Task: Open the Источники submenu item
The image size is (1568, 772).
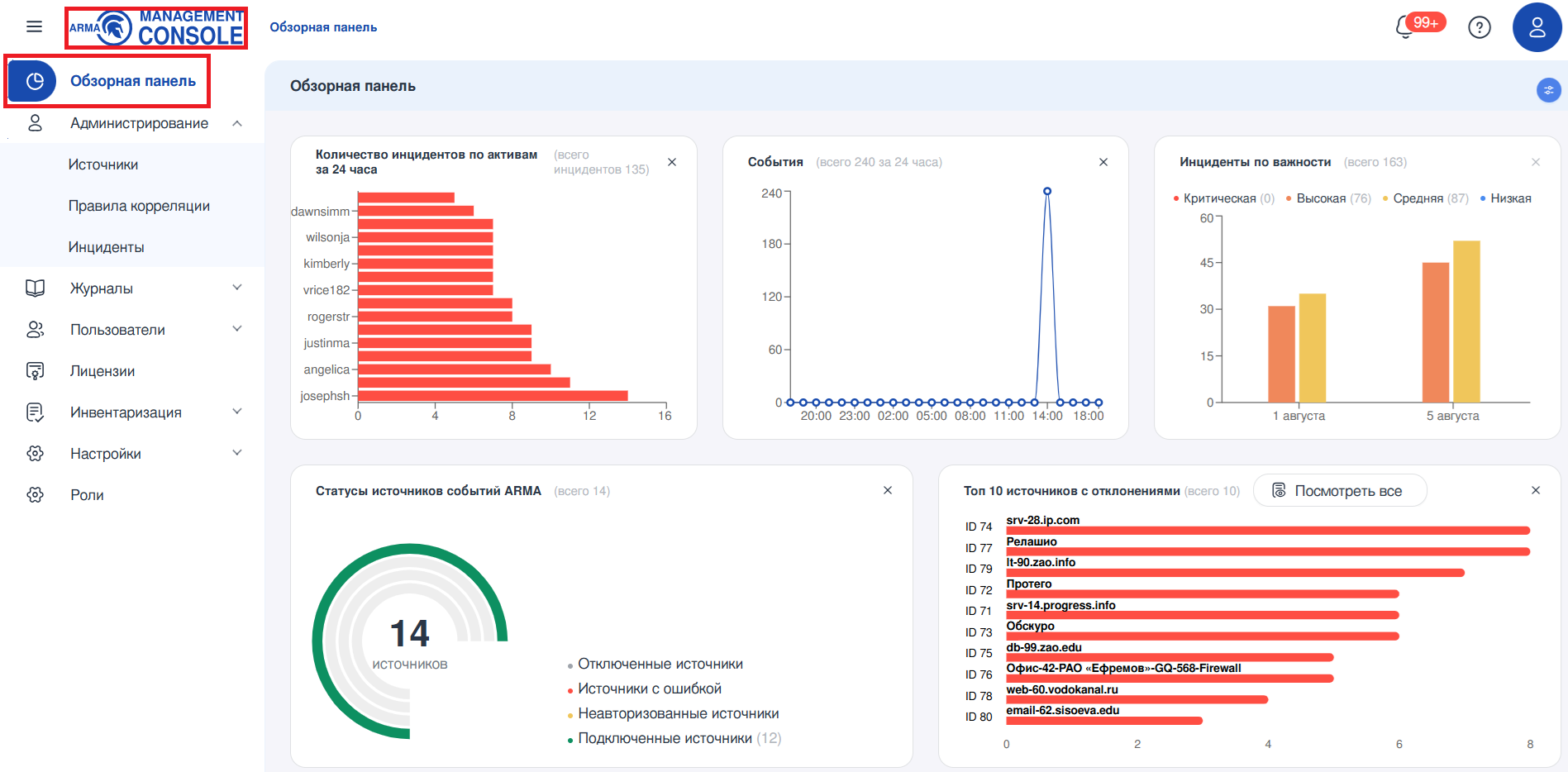Action: pyautogui.click(x=103, y=164)
